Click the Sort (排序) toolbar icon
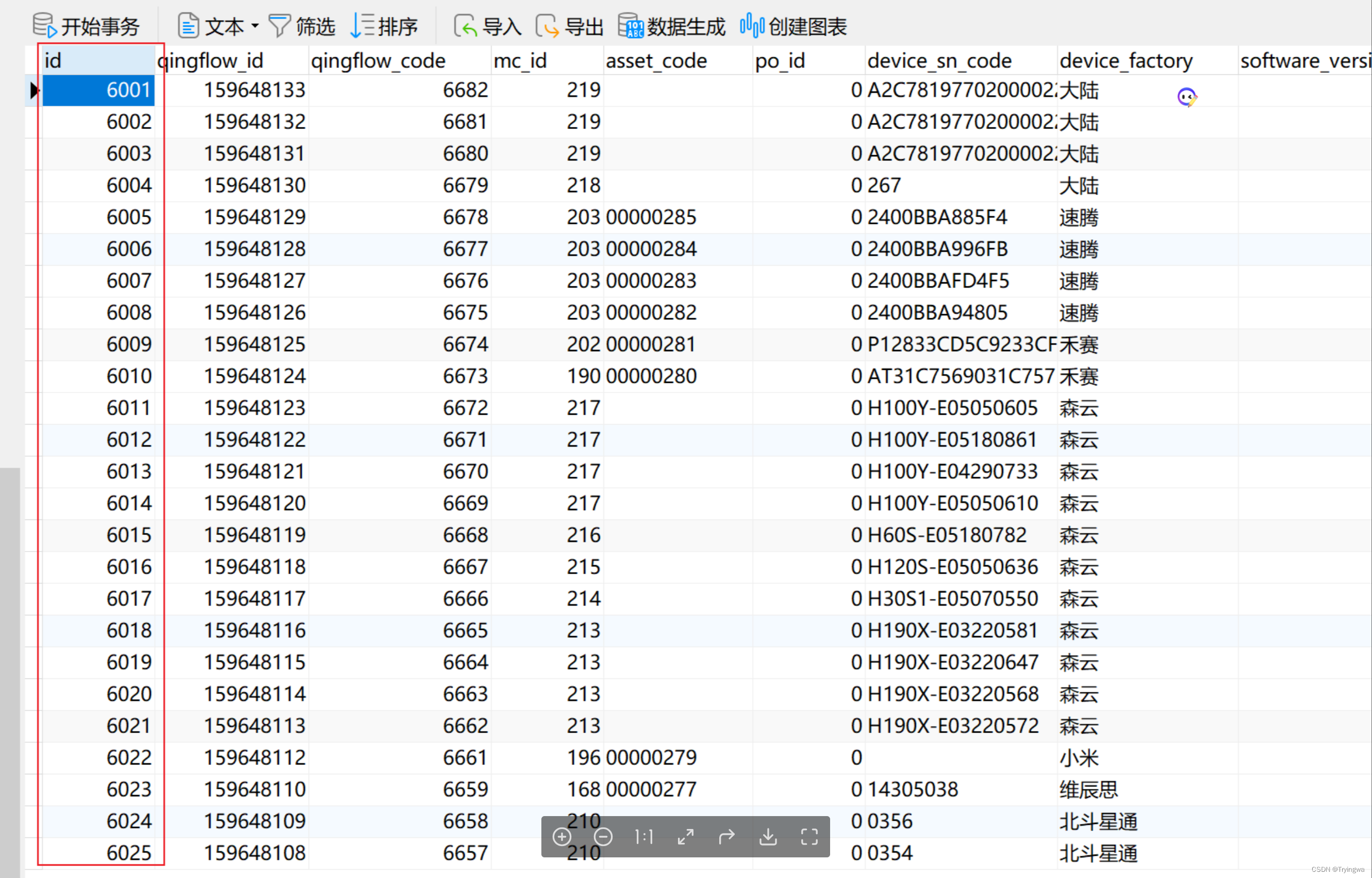The height and width of the screenshot is (878, 1372). tap(362, 26)
